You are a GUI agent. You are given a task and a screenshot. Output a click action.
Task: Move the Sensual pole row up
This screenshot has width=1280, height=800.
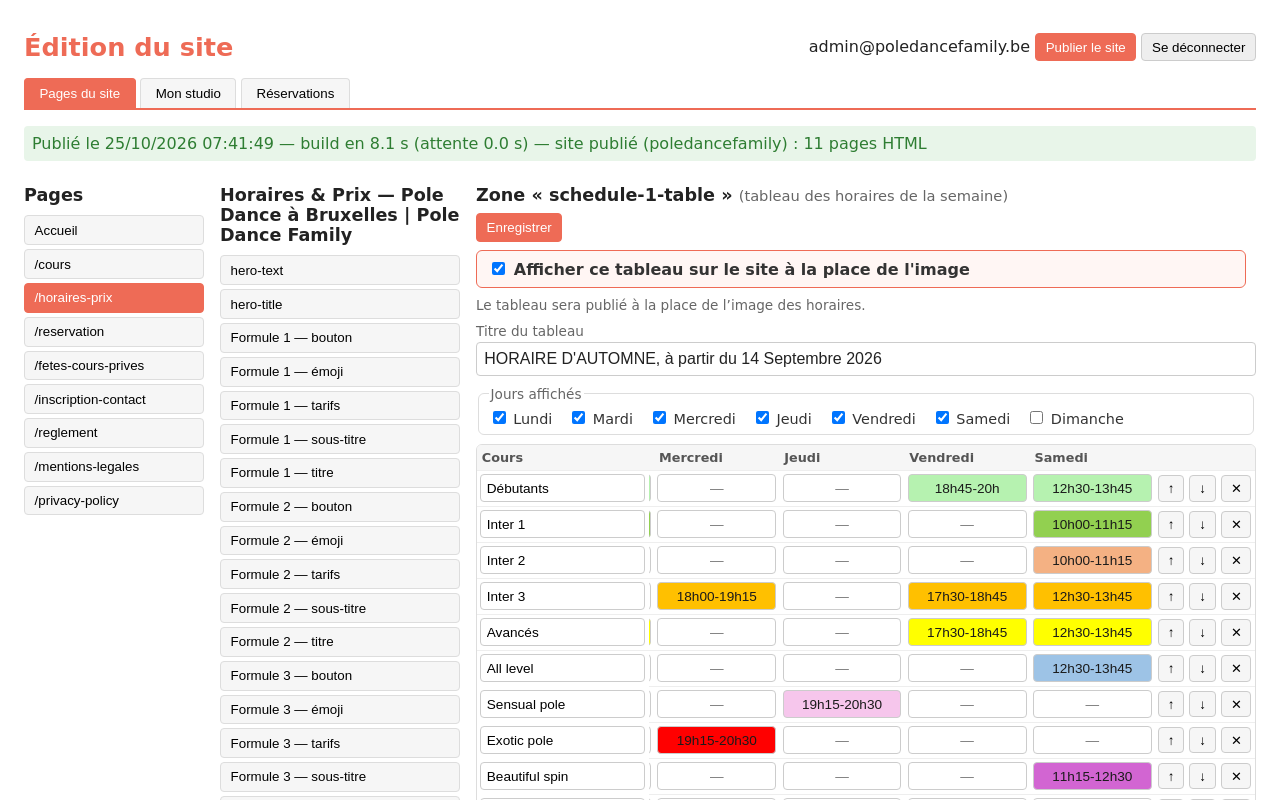coord(1171,704)
